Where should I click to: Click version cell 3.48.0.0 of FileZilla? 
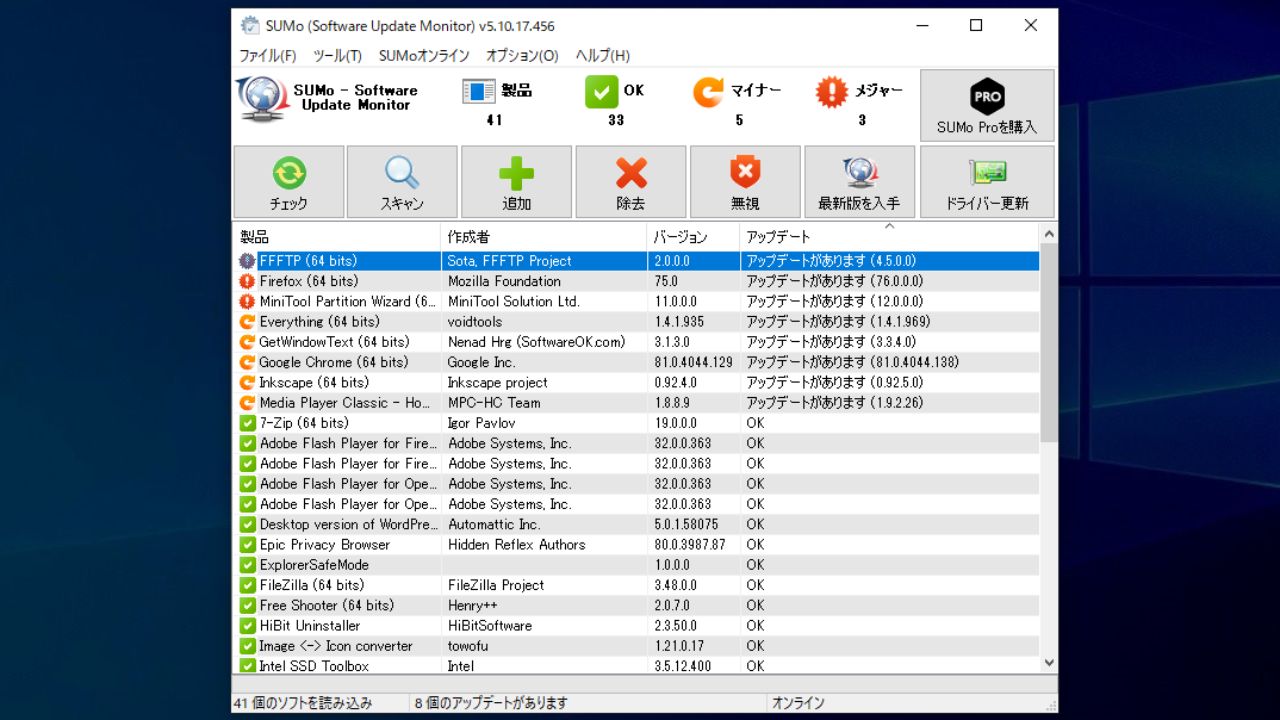tap(676, 585)
